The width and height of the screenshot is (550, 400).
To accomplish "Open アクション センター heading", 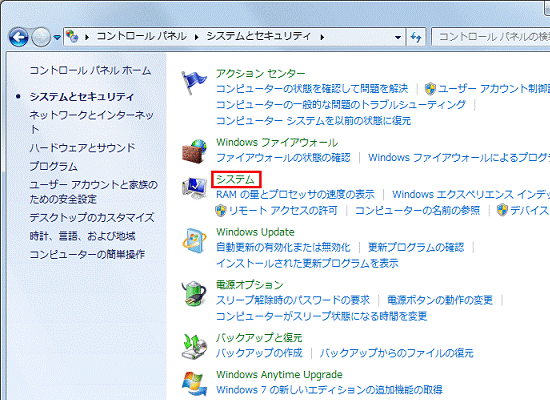I will click(260, 73).
